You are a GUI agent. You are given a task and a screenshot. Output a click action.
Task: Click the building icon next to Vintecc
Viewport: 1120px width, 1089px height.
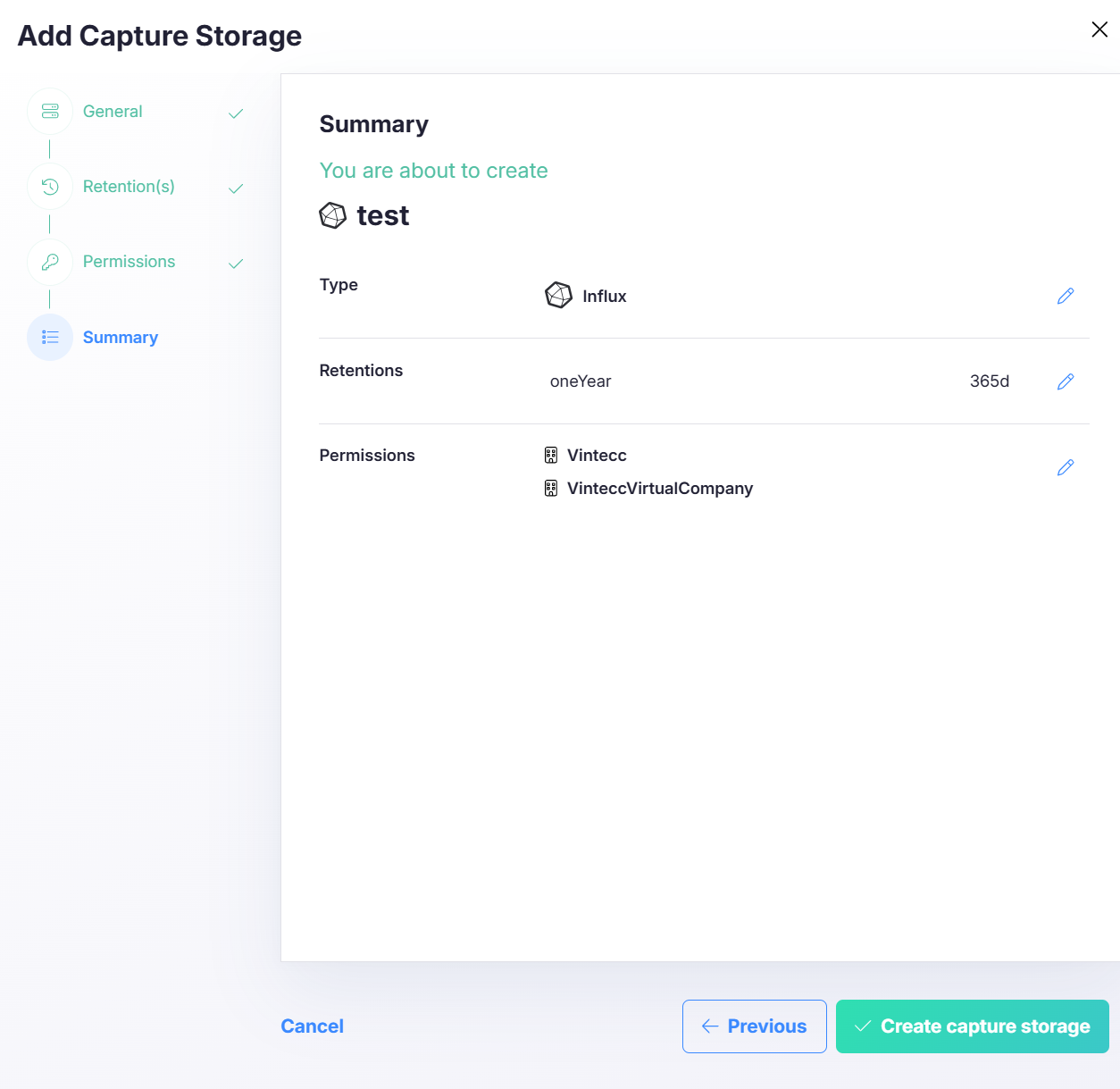point(551,456)
